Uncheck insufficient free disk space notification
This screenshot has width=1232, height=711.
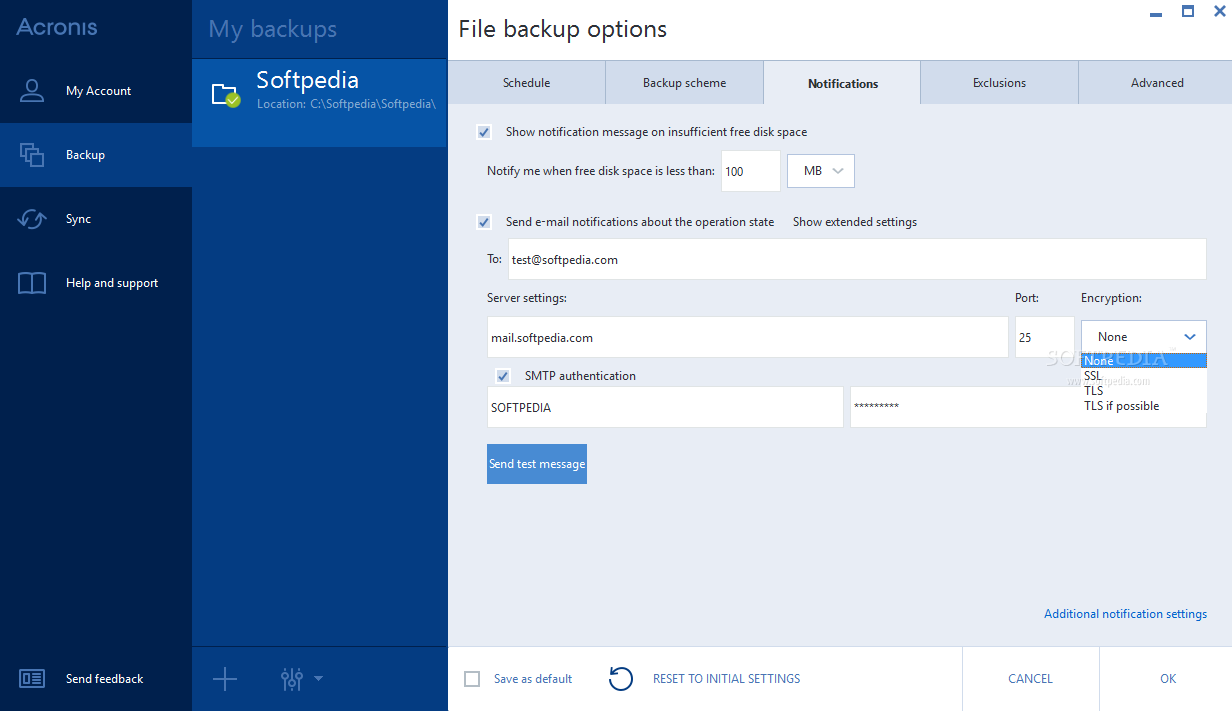point(484,132)
